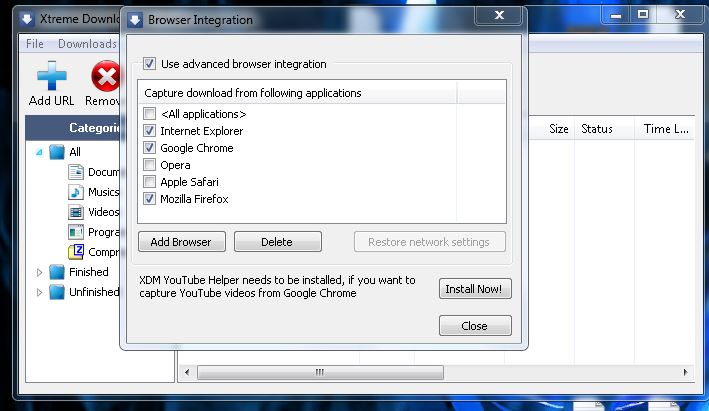
Task: Expand the Unfinished tree node
Action: [39, 292]
